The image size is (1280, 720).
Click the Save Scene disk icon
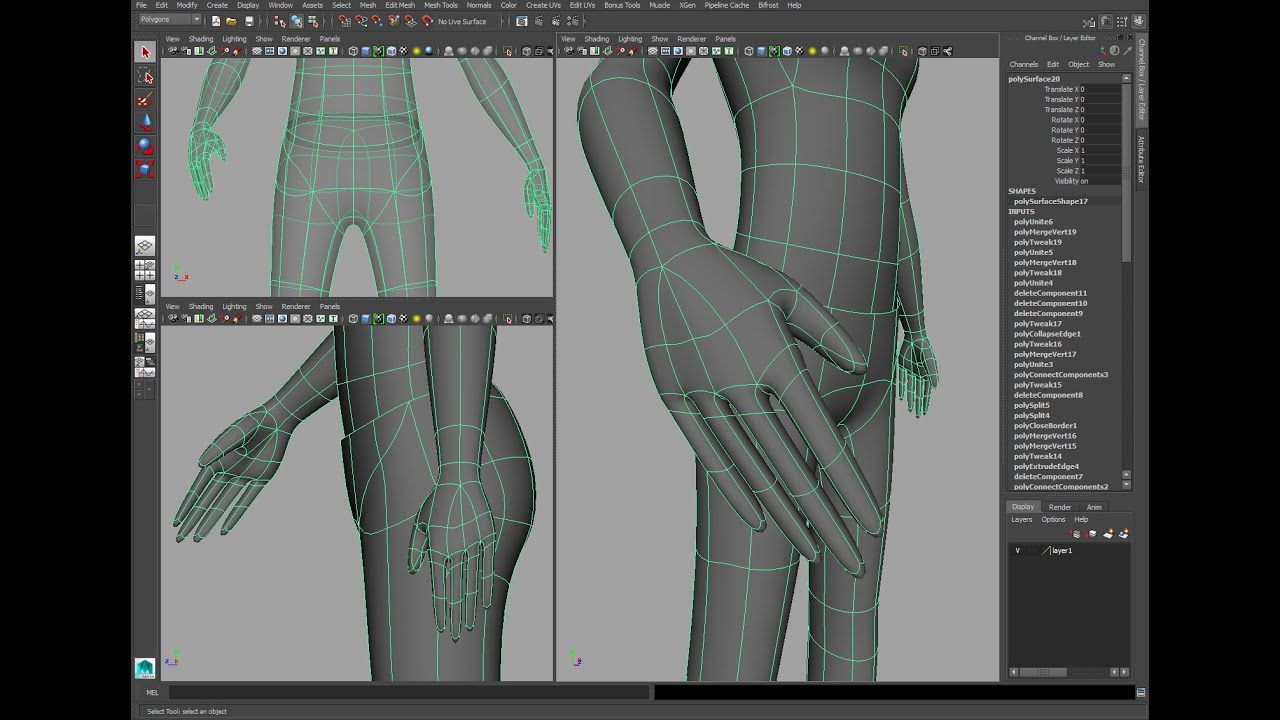[249, 21]
